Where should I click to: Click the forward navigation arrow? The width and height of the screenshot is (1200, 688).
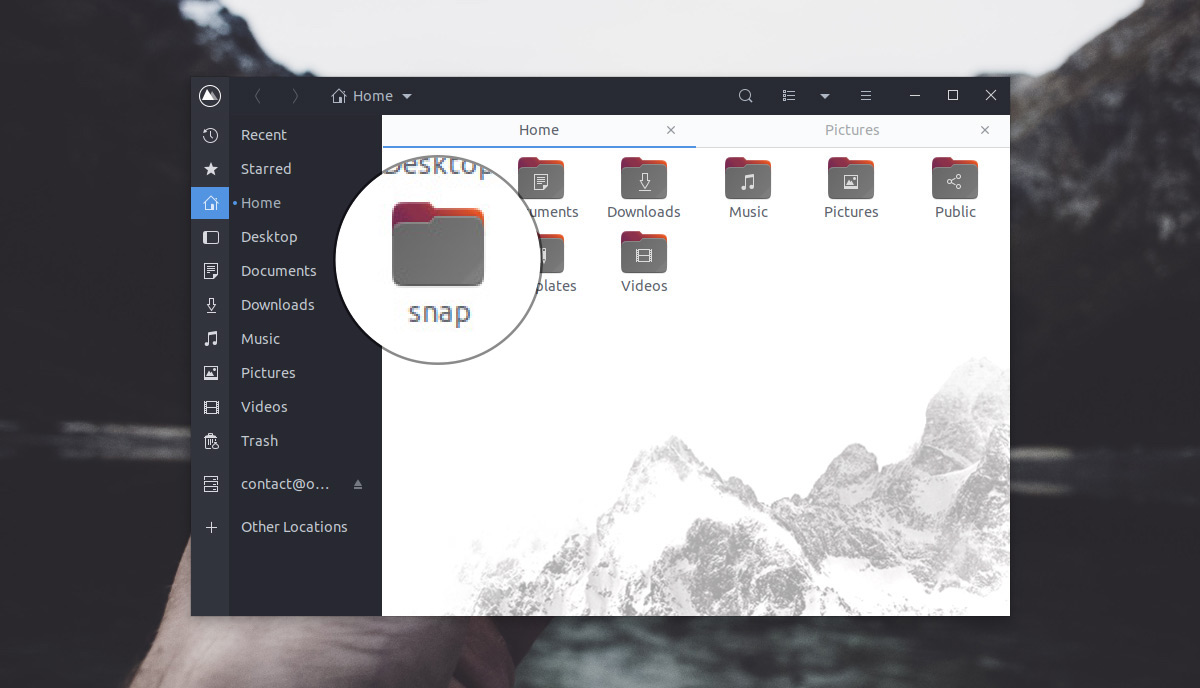296,95
